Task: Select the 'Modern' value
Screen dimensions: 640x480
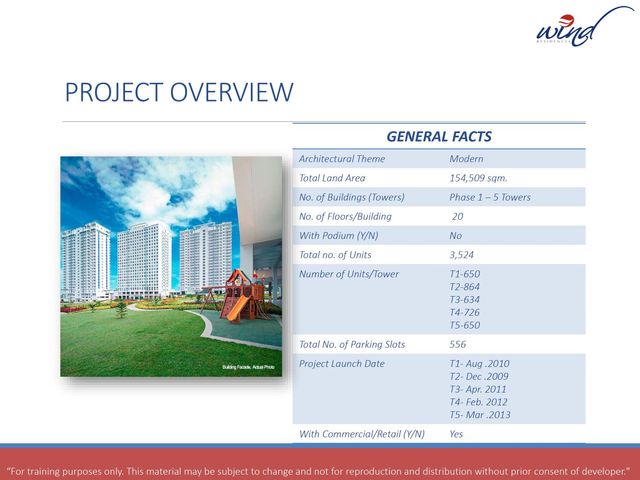Action: (466, 159)
